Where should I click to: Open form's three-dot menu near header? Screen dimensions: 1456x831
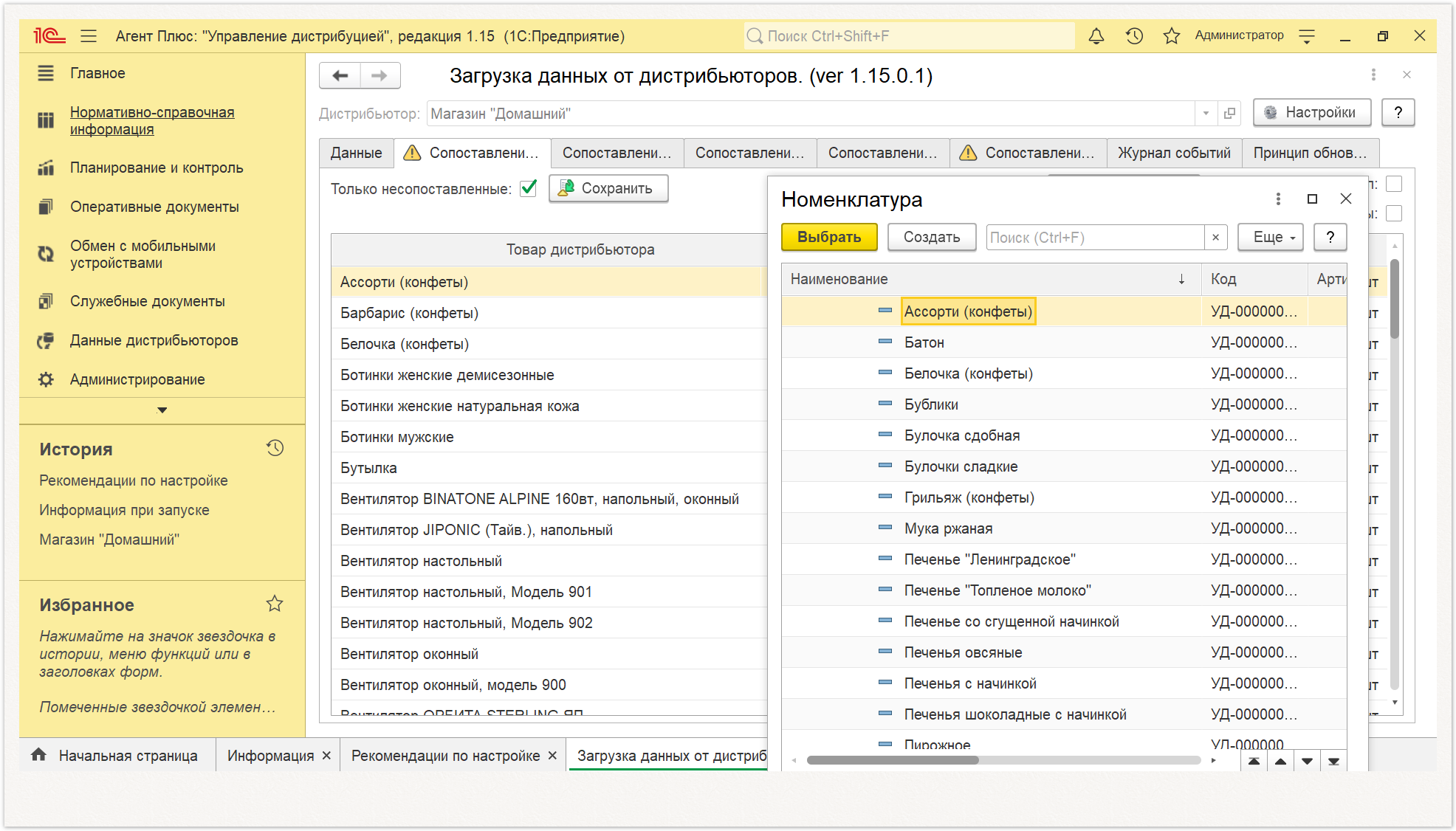tap(1373, 75)
